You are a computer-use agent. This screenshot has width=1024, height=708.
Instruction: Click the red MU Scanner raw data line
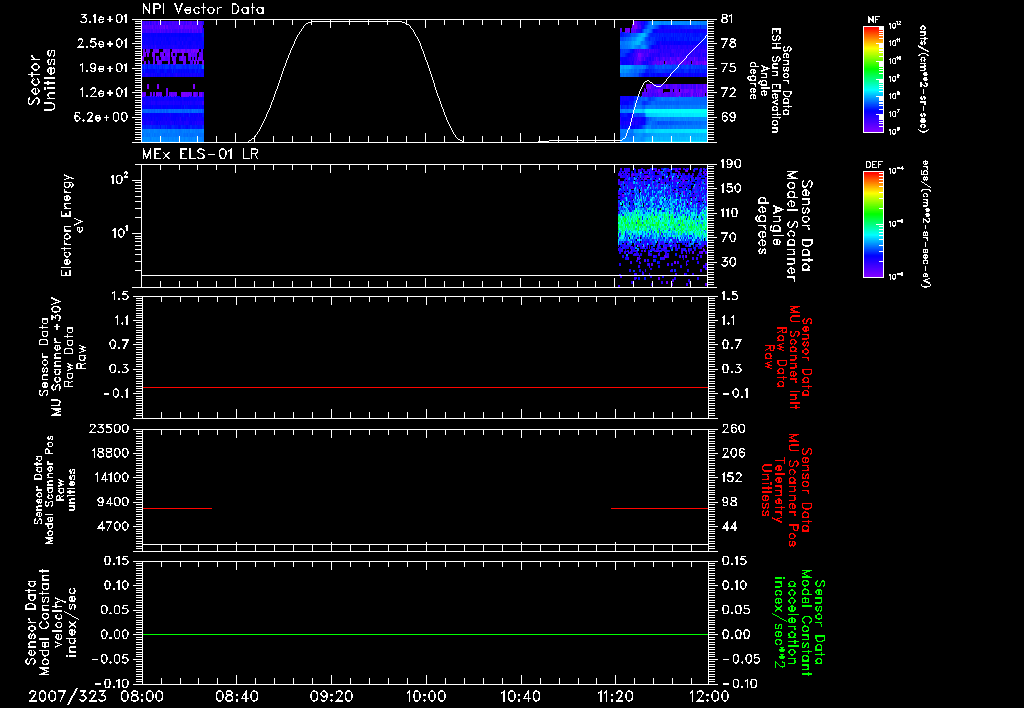424,387
